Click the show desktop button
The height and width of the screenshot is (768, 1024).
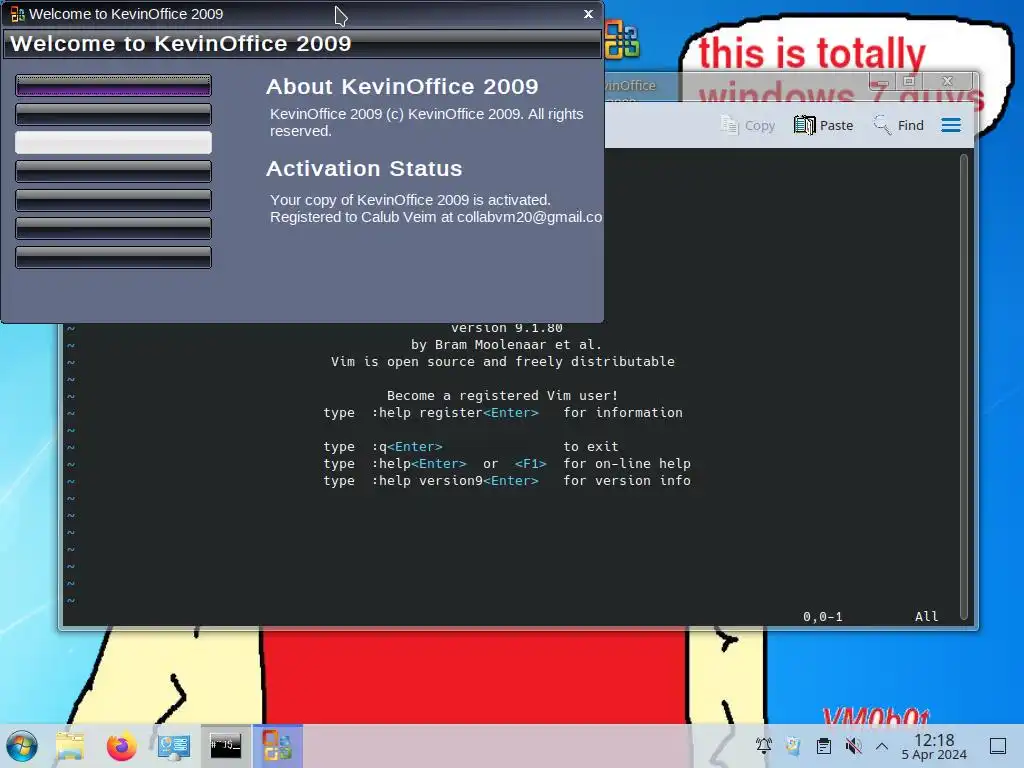[998, 745]
